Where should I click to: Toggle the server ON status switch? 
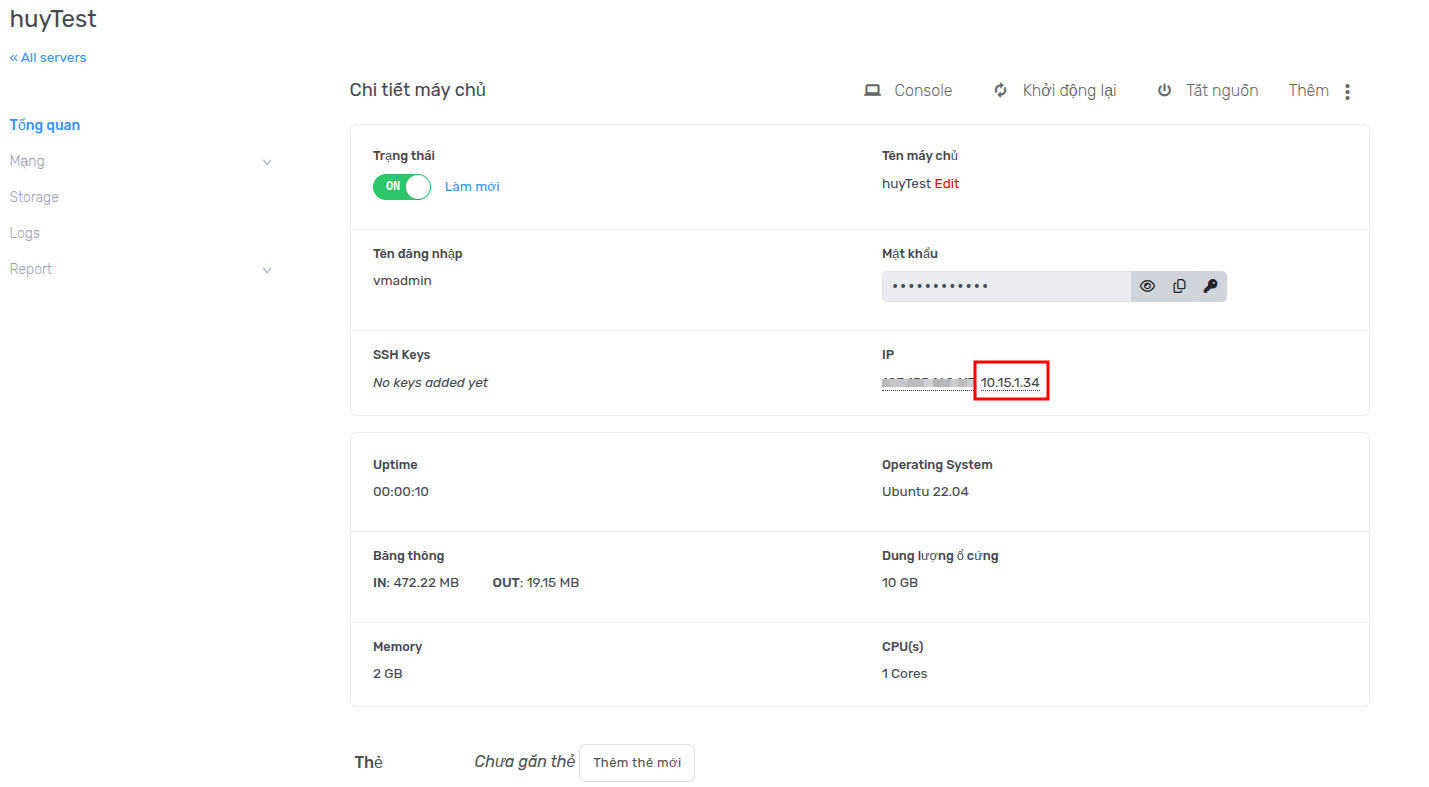click(x=402, y=187)
